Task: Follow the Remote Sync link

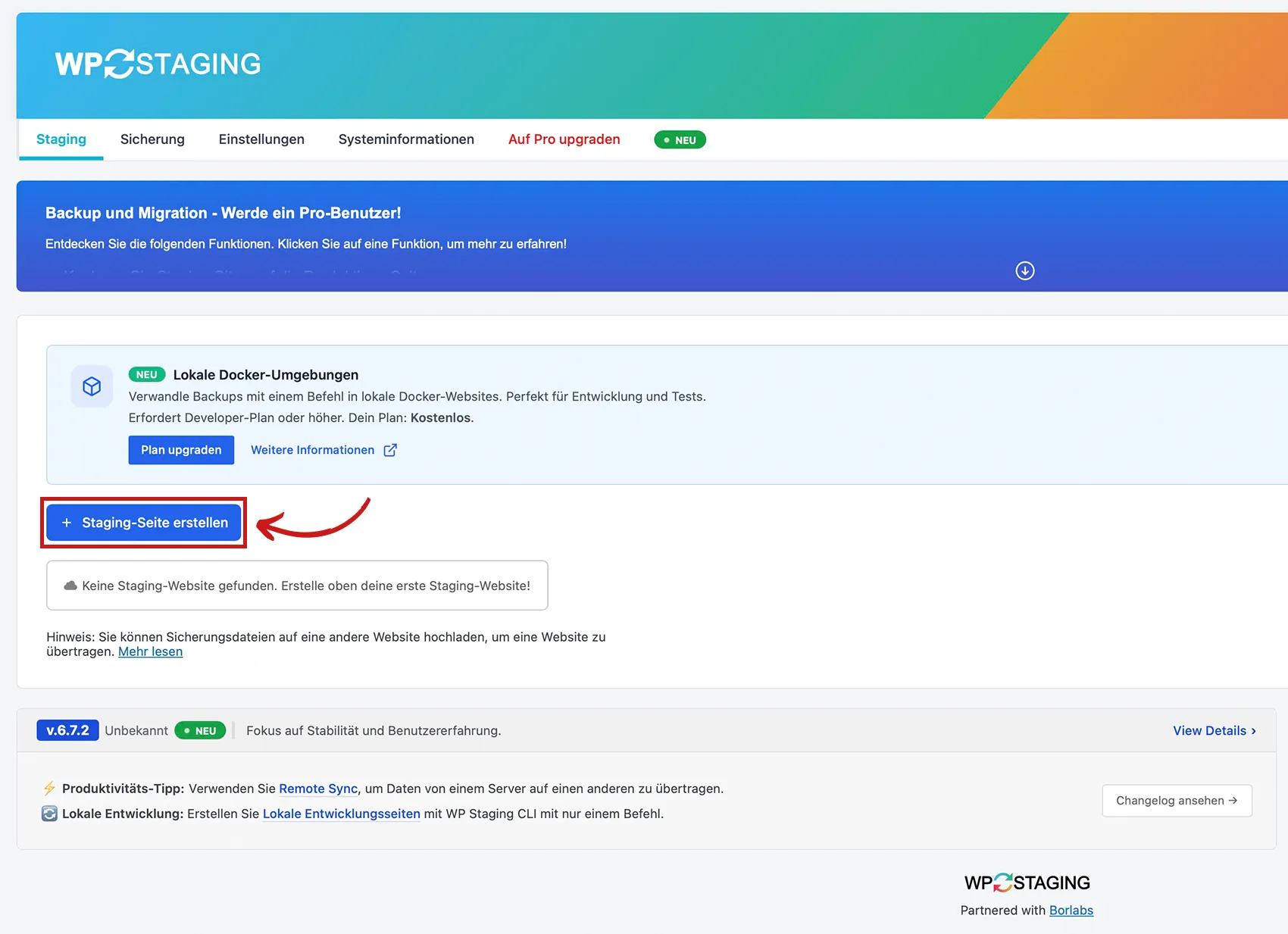Action: (x=318, y=789)
